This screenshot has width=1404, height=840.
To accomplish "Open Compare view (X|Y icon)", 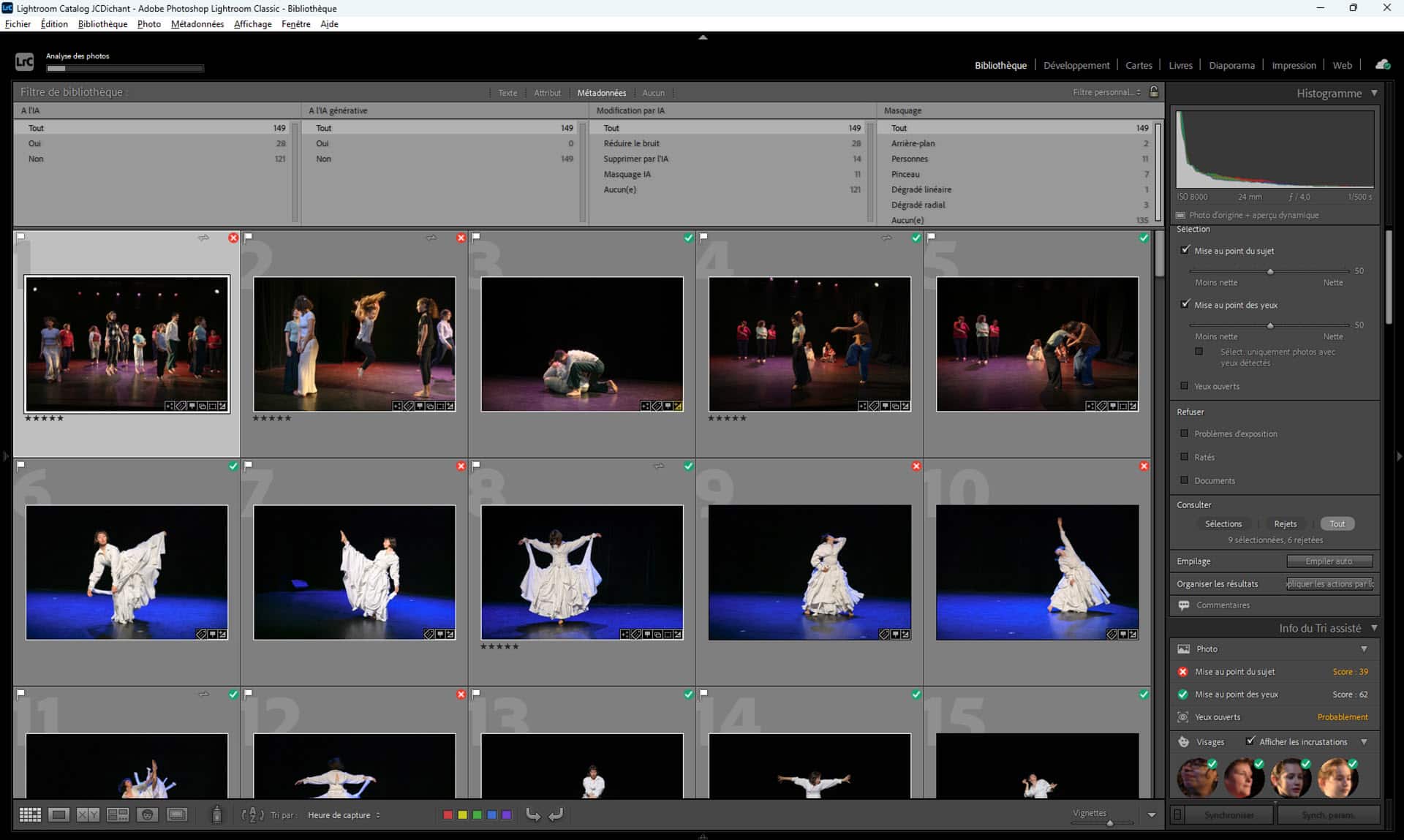I will coord(88,814).
